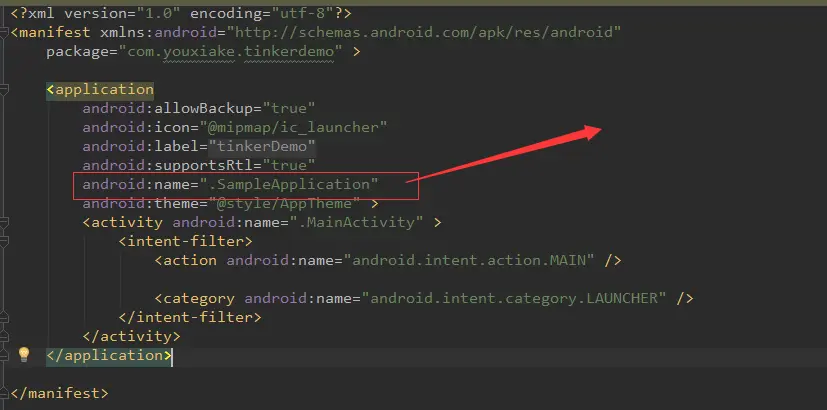Click the "com.youxiake.tinkerdemo" package value

230,52
